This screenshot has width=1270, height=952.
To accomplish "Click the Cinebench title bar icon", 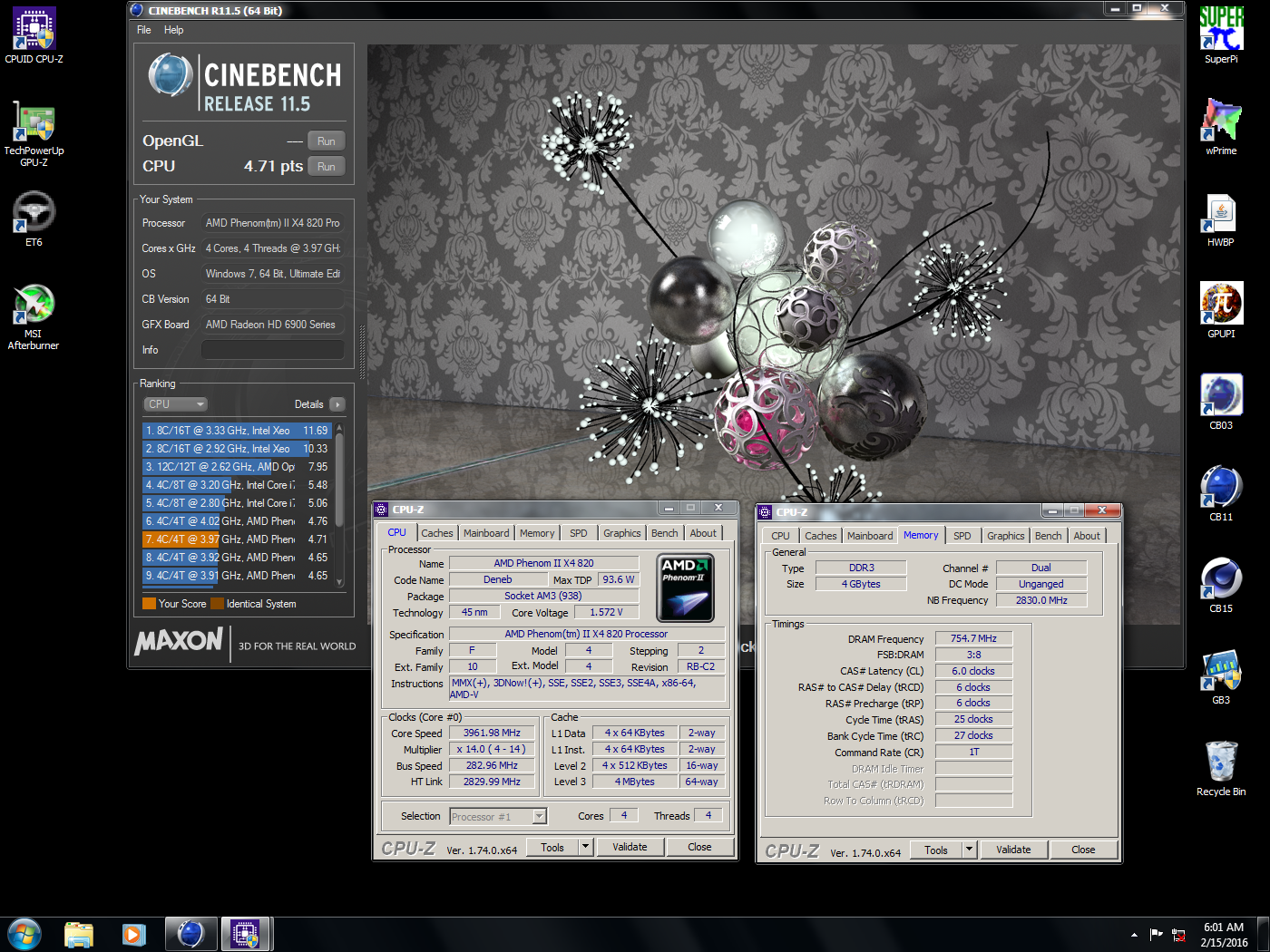I will (x=137, y=10).
